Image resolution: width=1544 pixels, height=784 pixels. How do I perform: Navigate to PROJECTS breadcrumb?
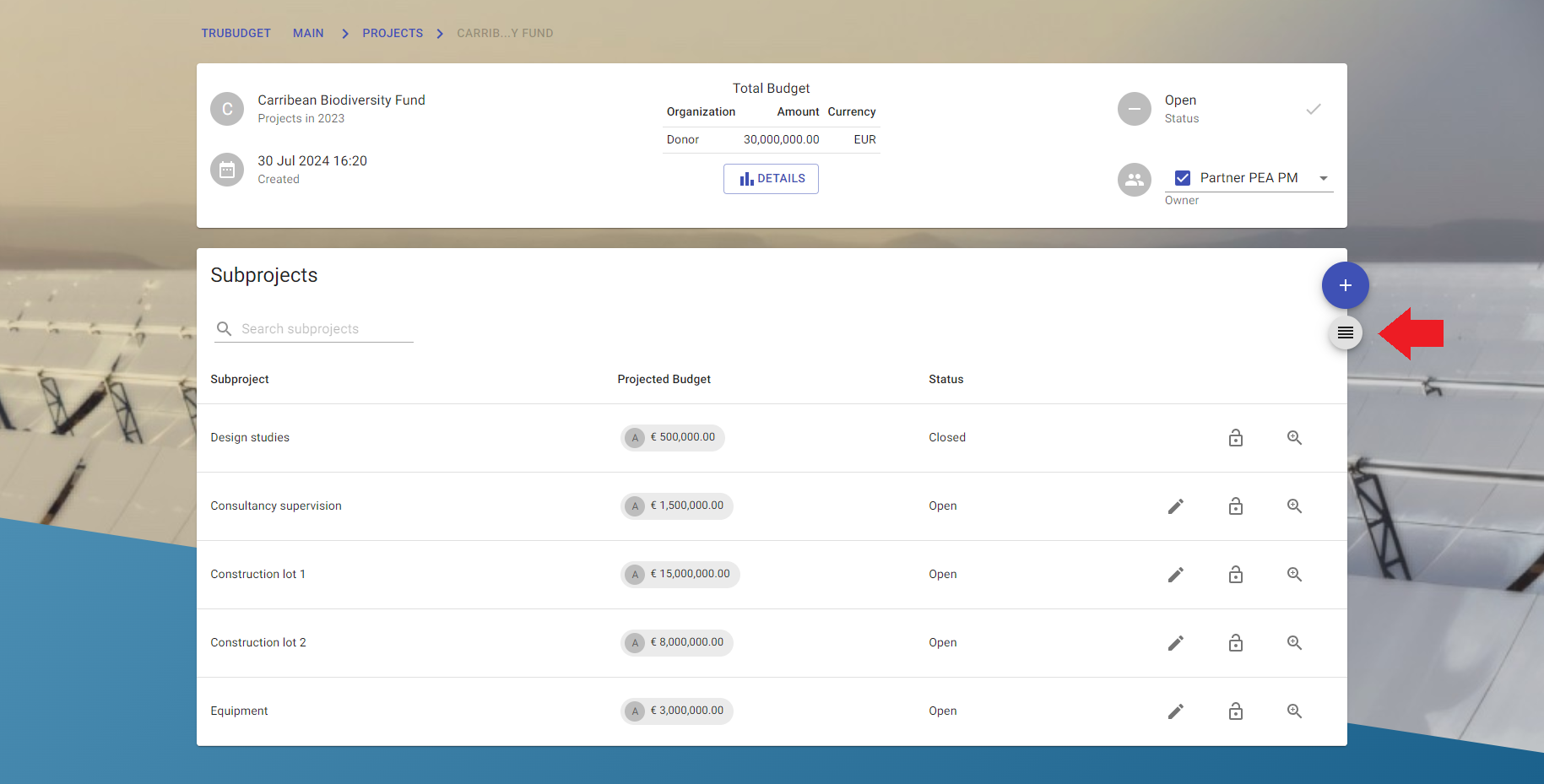pyautogui.click(x=393, y=33)
